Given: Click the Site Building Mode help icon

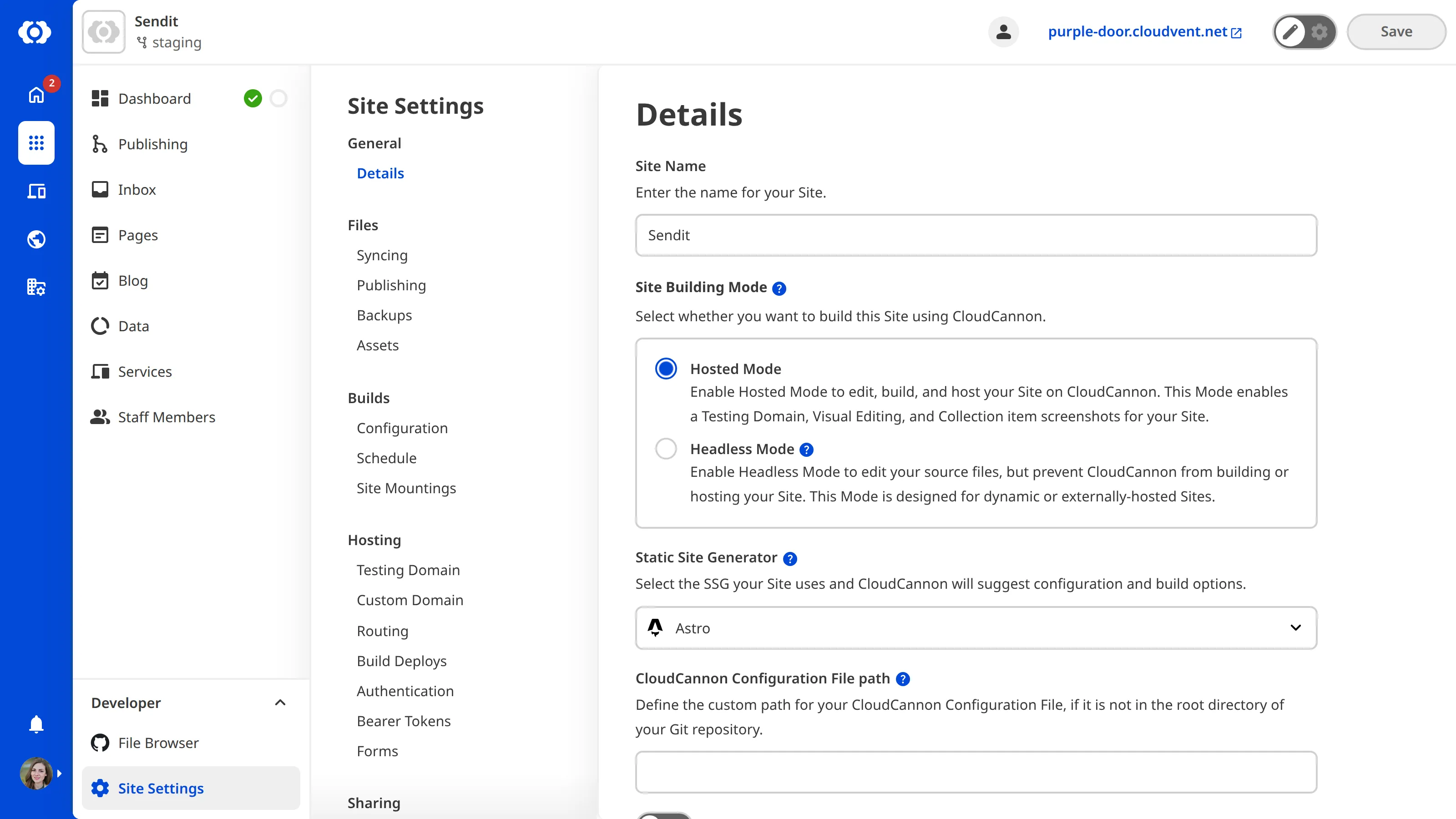Looking at the screenshot, I should [x=779, y=288].
